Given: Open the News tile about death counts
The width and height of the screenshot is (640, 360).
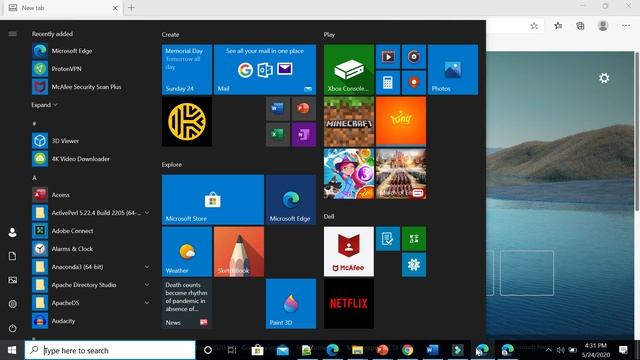Looking at the screenshot, I should pyautogui.click(x=187, y=303).
